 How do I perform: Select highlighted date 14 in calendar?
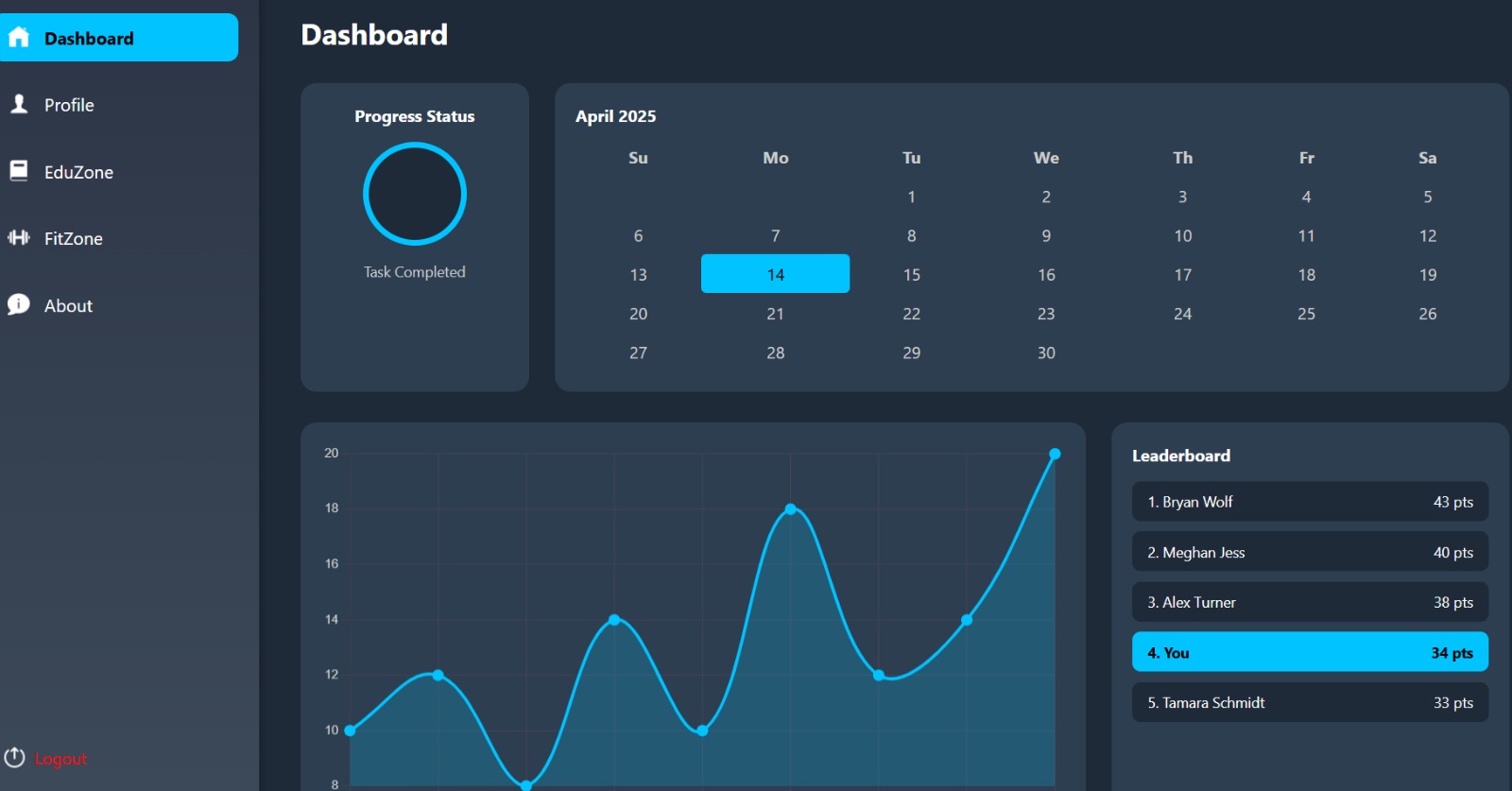coord(775,274)
